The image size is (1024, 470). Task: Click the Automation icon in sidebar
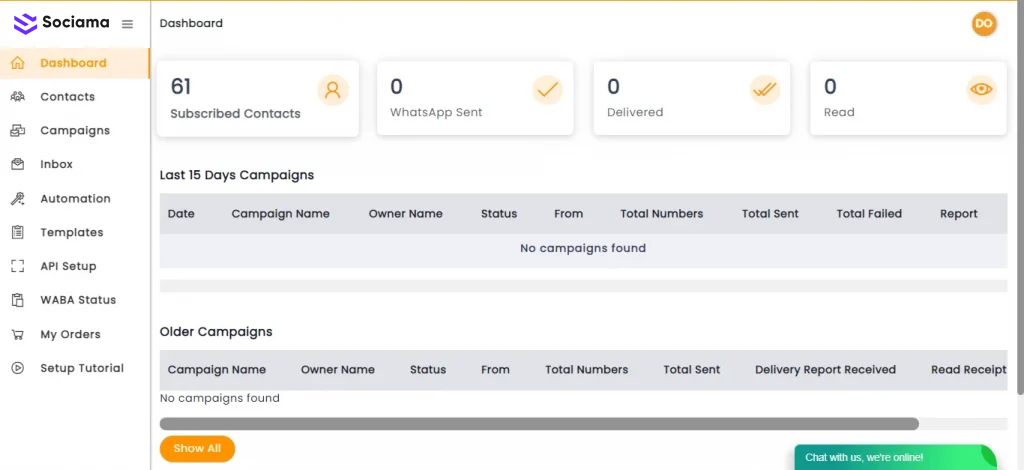point(18,199)
